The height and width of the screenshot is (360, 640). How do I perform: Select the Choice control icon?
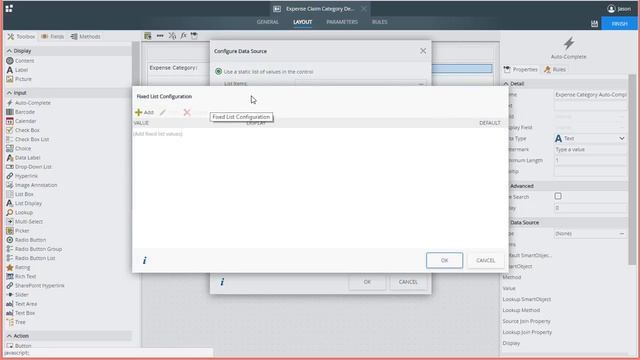click(10, 149)
